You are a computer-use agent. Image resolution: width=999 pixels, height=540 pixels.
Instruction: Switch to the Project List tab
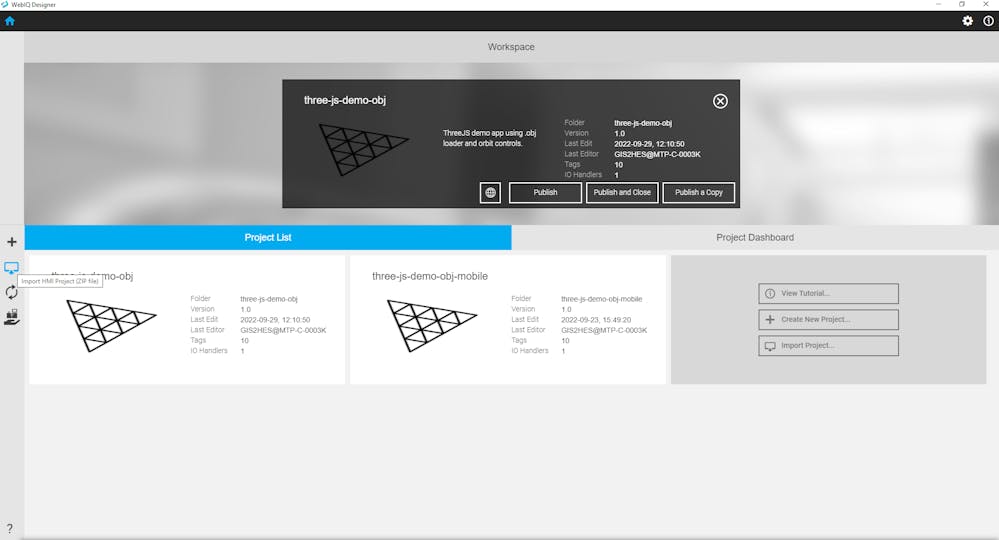click(268, 238)
